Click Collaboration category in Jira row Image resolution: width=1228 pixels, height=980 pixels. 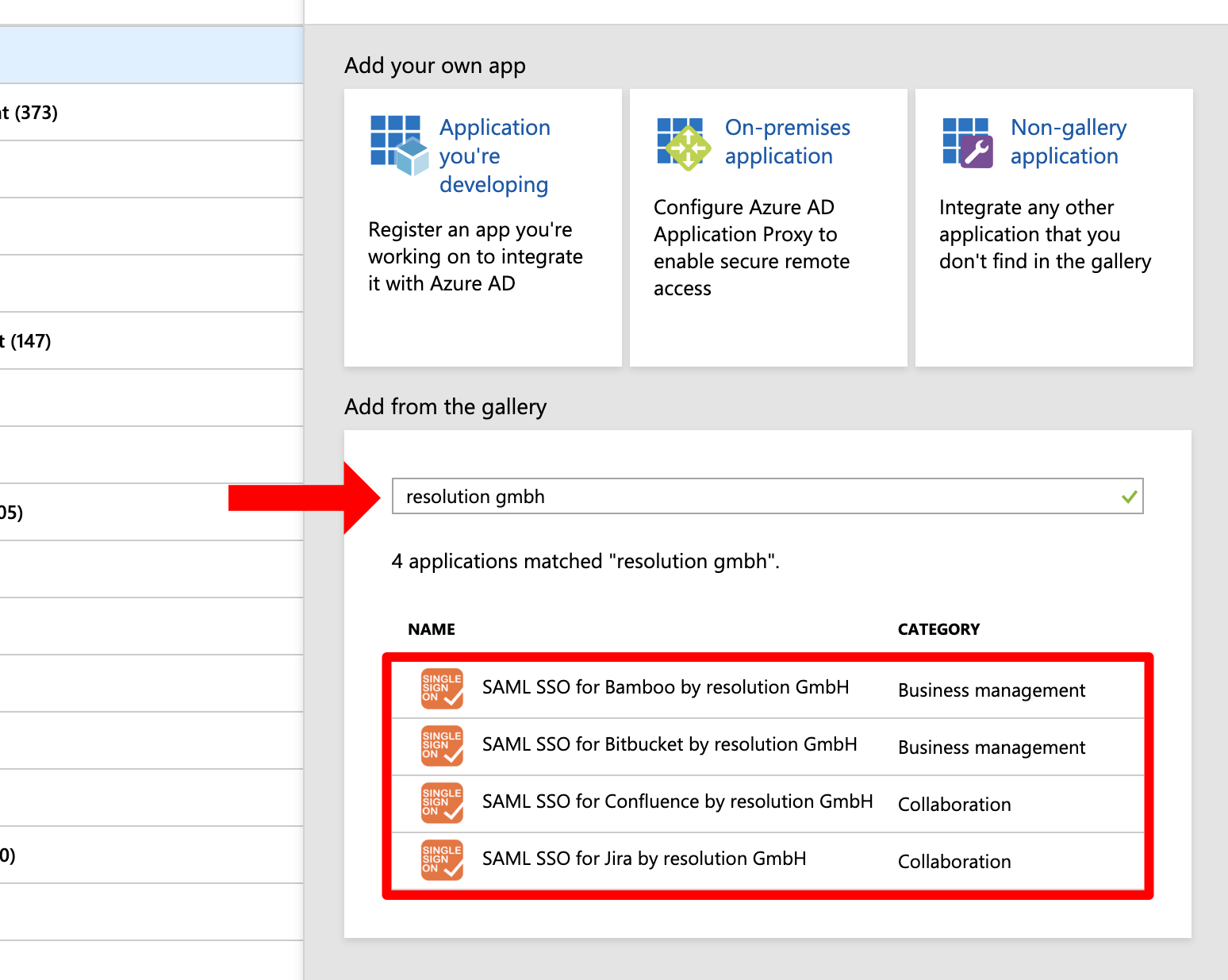click(954, 862)
